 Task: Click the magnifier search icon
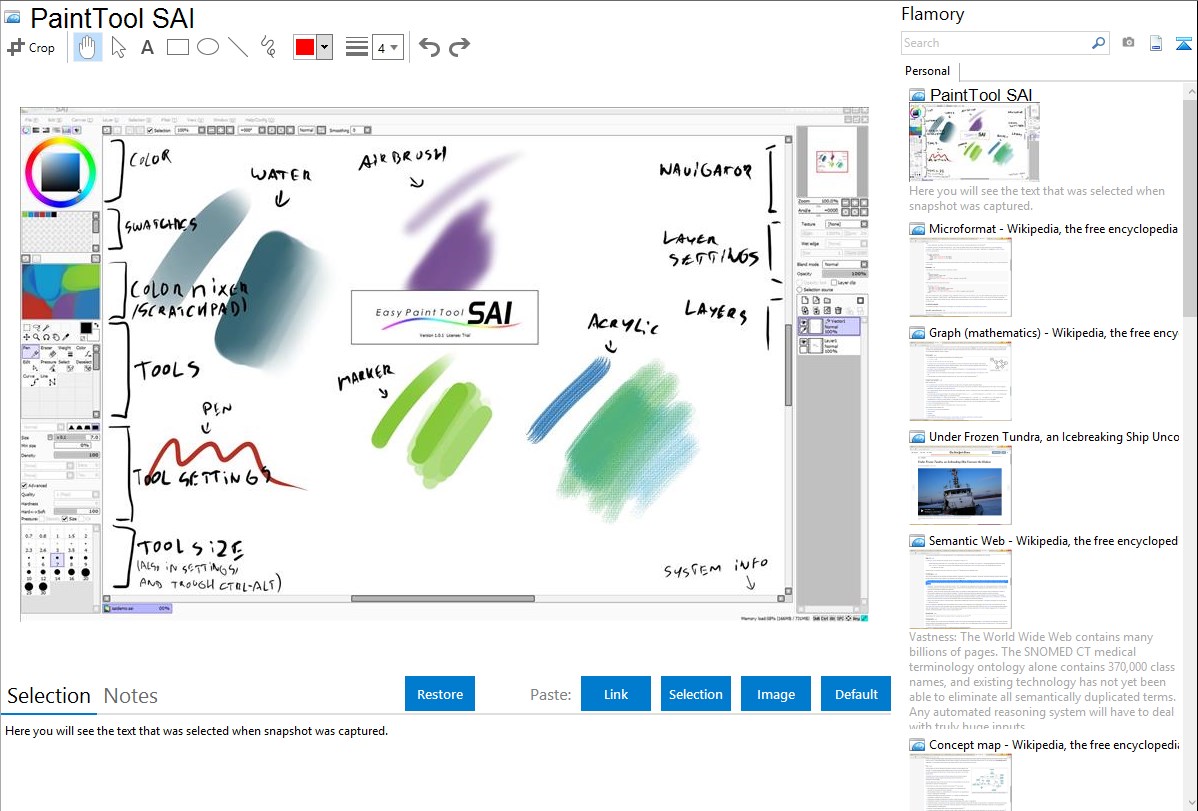point(1099,43)
